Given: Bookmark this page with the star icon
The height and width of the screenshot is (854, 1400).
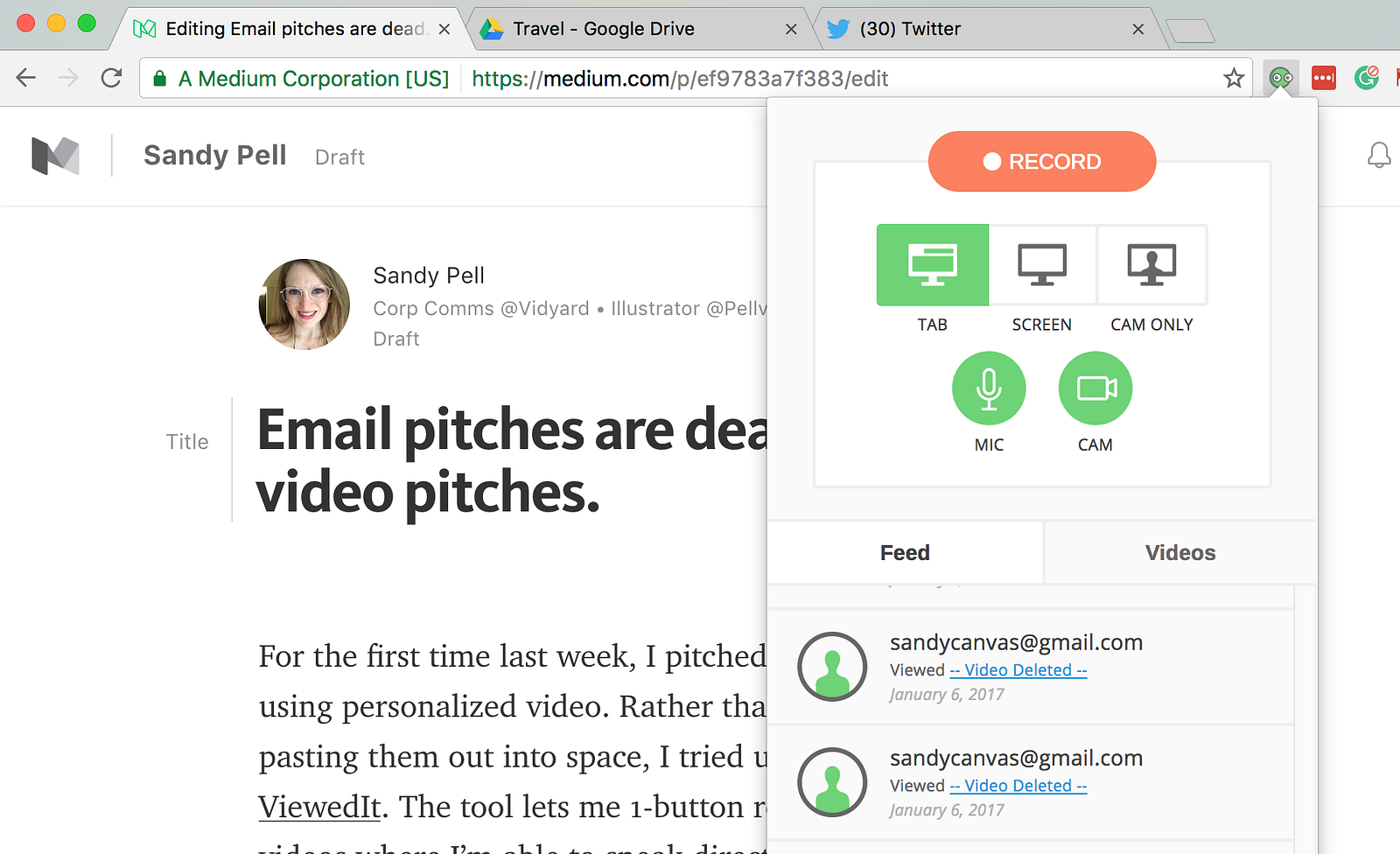Looking at the screenshot, I should (x=1234, y=79).
